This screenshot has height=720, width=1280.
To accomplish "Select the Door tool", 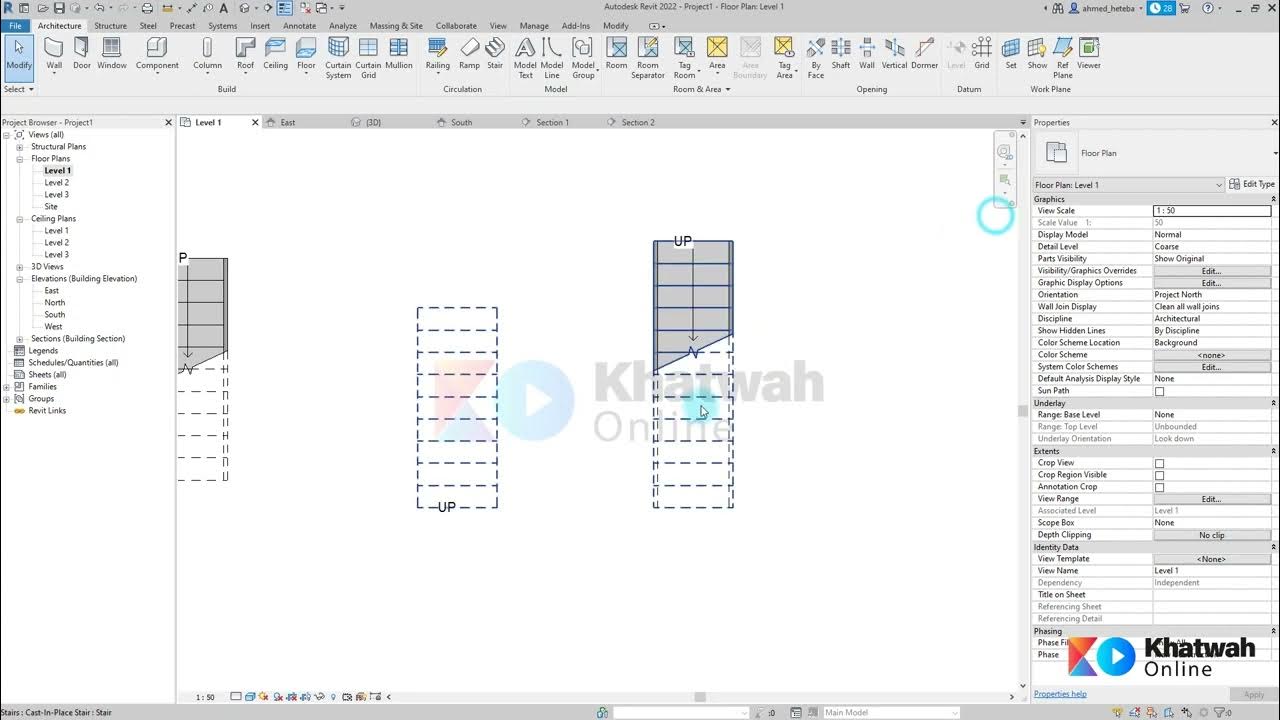I will tap(82, 54).
